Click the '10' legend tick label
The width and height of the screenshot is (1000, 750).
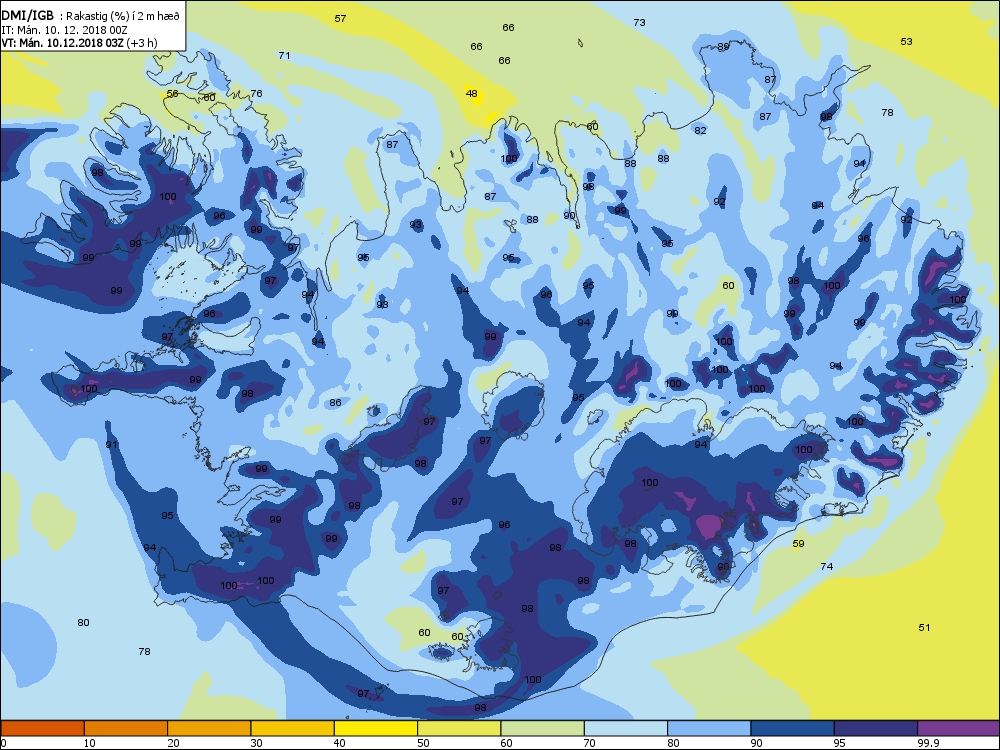click(x=90, y=743)
